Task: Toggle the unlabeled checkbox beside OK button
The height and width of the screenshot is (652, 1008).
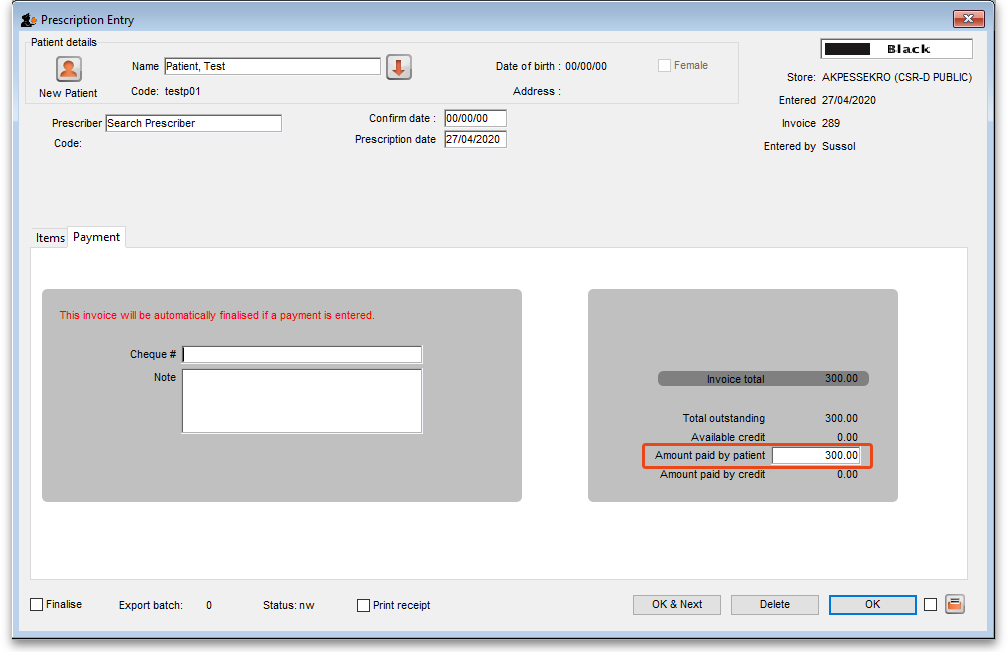Action: click(x=930, y=604)
